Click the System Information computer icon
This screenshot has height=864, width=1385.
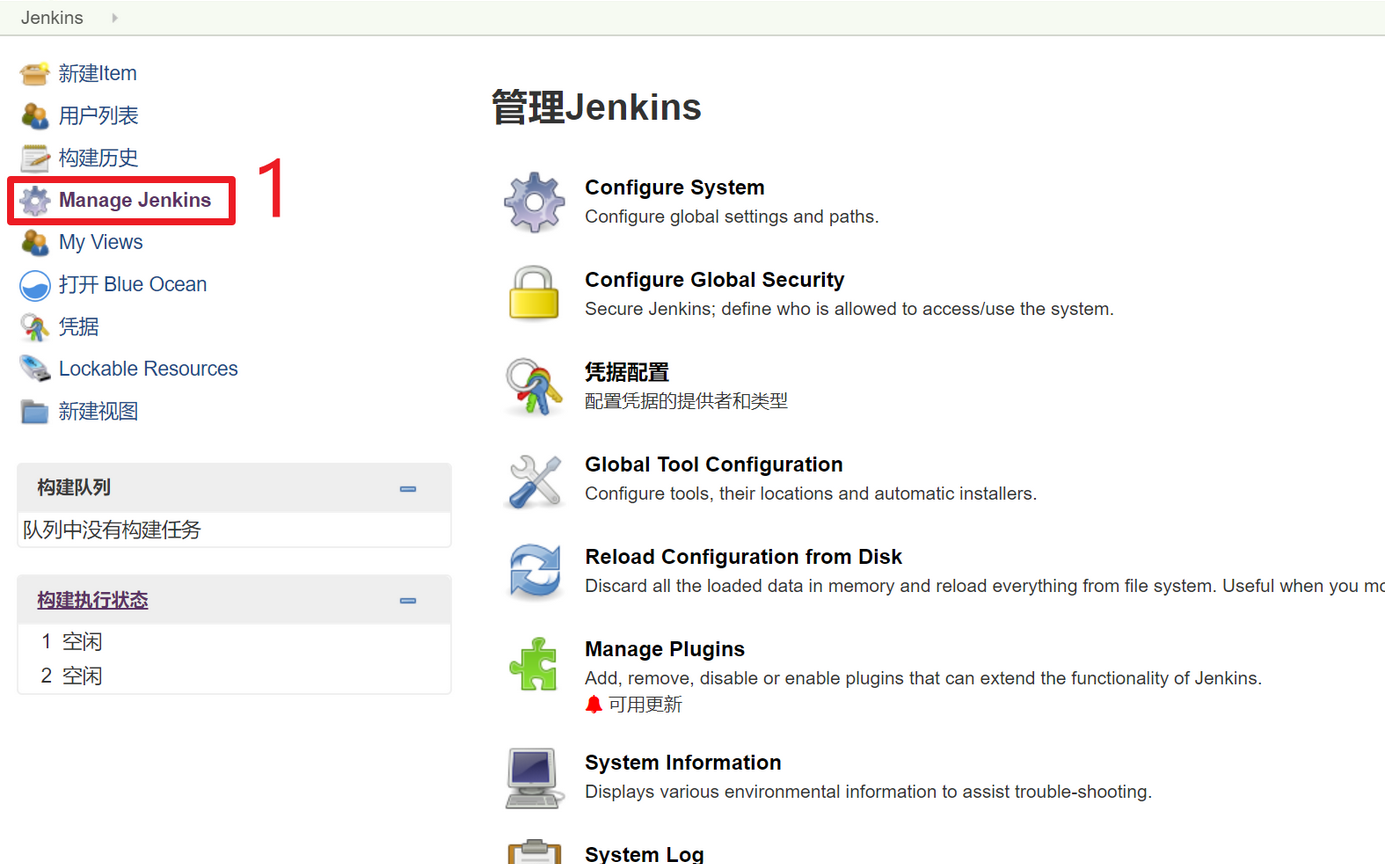(535, 778)
